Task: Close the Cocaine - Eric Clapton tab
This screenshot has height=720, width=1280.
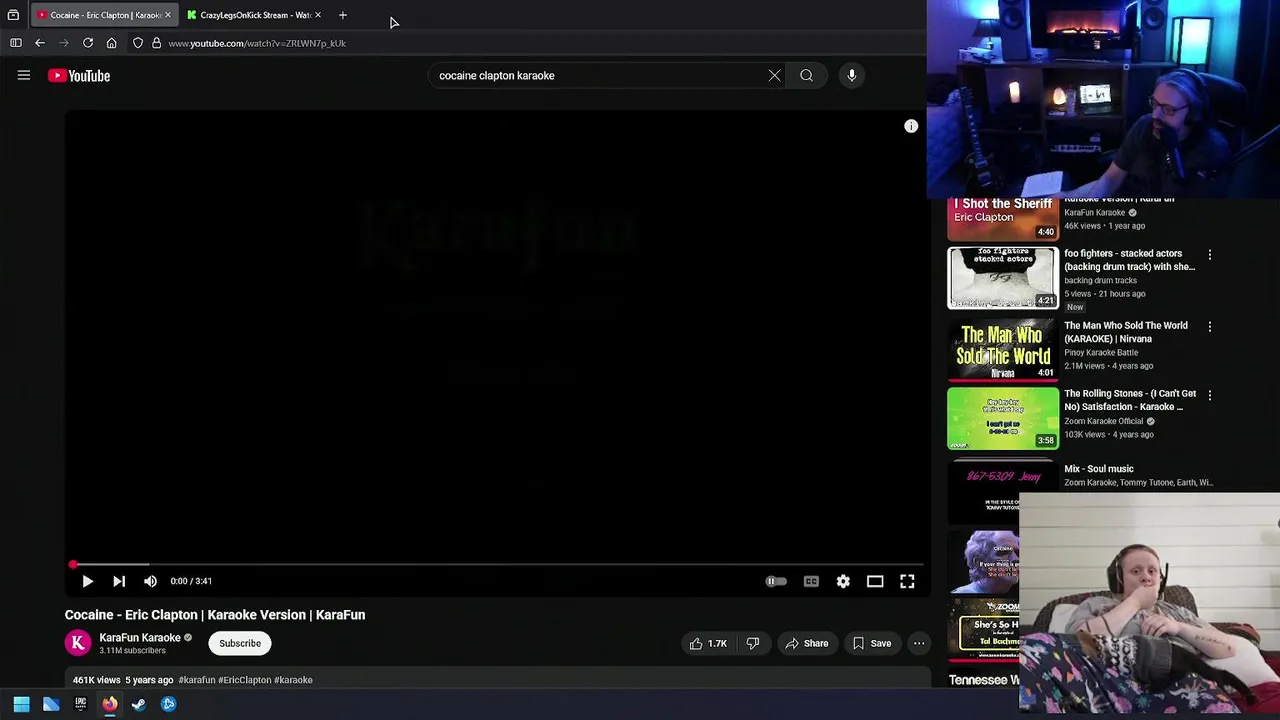Action: [x=168, y=15]
